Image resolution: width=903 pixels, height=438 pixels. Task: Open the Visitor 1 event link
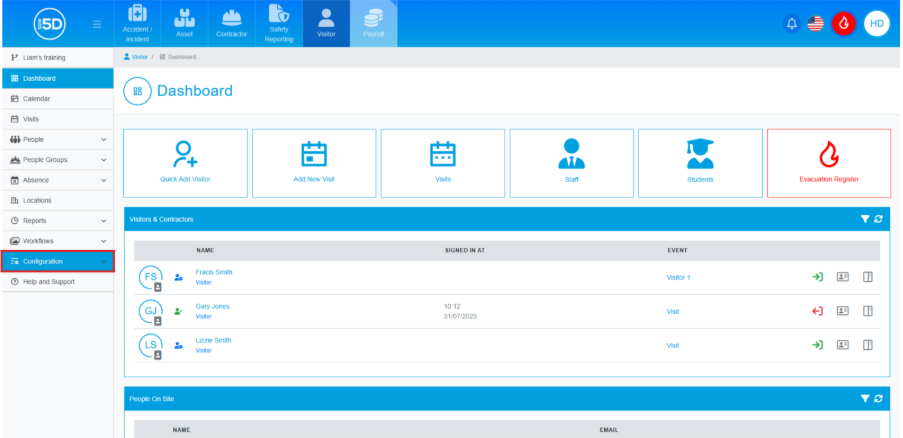pos(678,277)
